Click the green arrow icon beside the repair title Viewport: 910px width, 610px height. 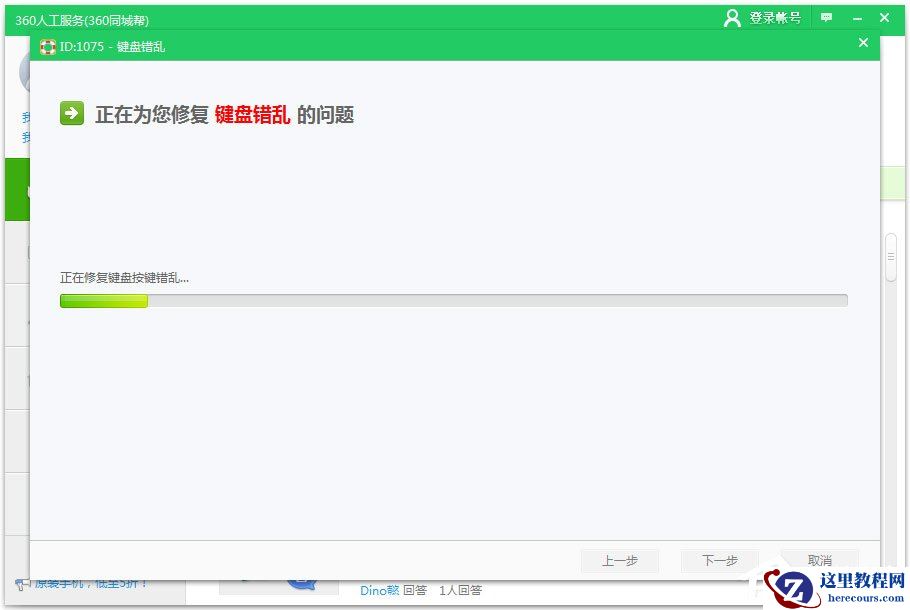[x=69, y=114]
